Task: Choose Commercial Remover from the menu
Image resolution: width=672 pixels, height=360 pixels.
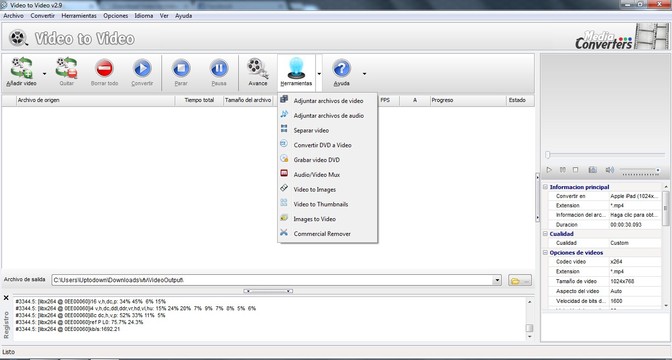Action: 322,234
